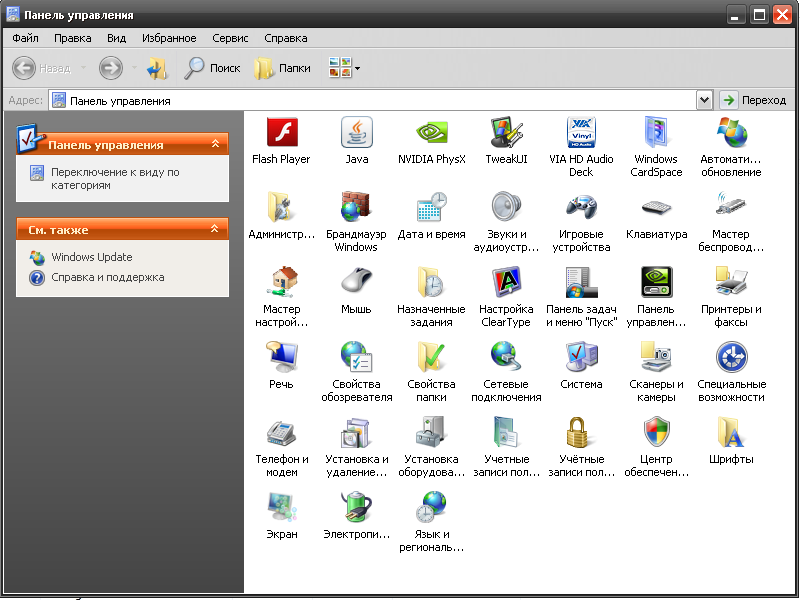Toggle the Папки folders pane button

point(282,68)
